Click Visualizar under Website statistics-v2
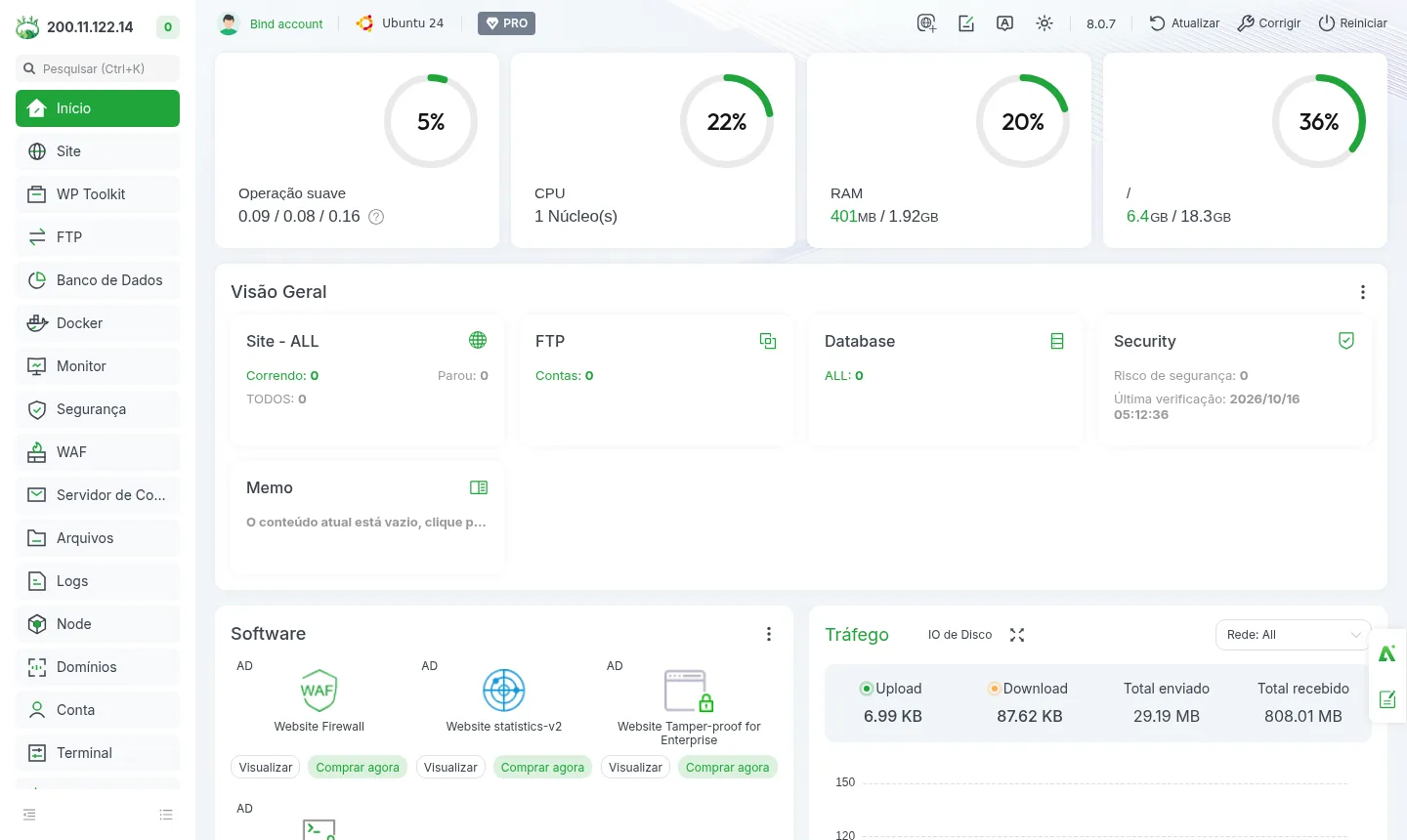 click(x=450, y=768)
